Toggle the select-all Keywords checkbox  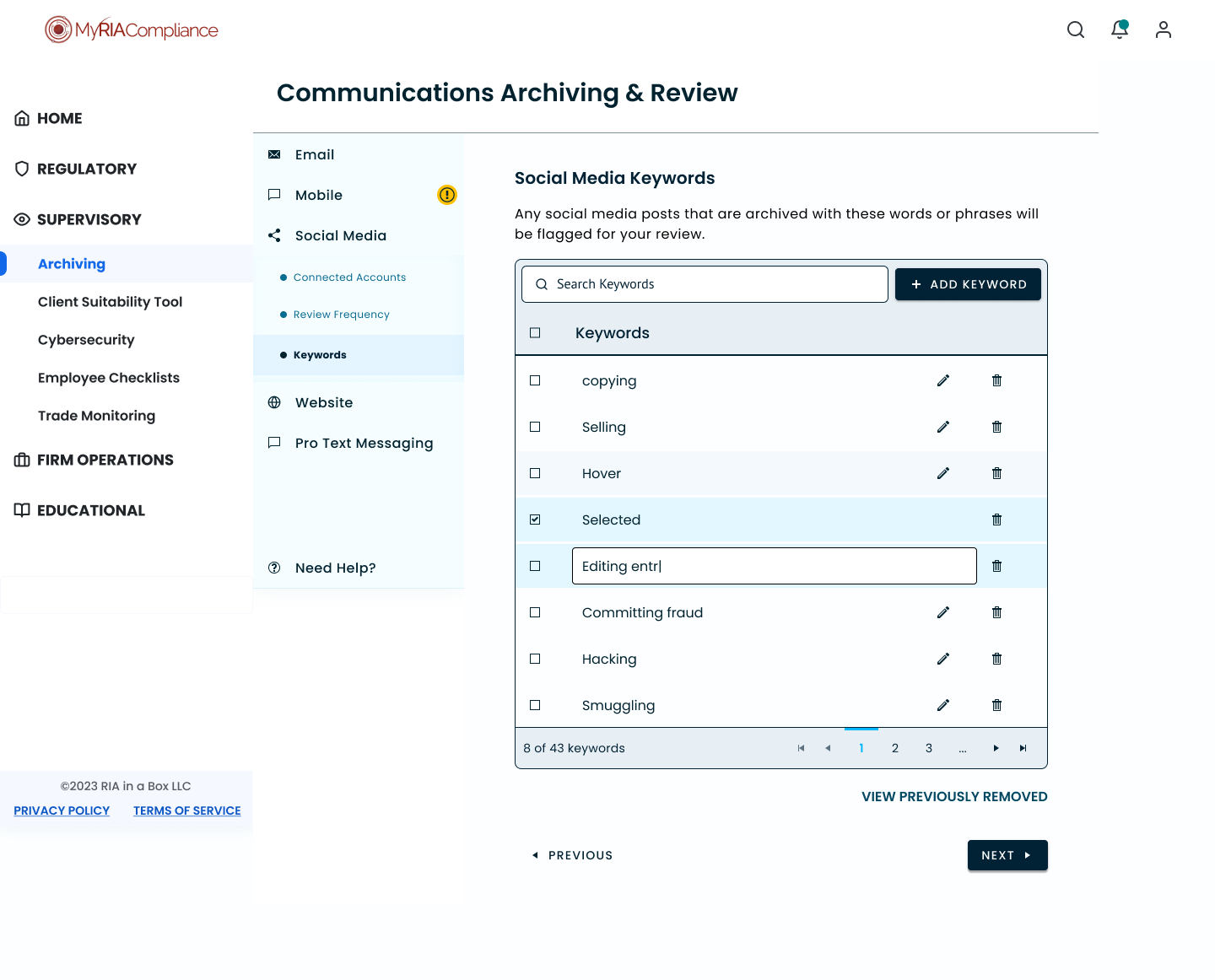[x=535, y=333]
